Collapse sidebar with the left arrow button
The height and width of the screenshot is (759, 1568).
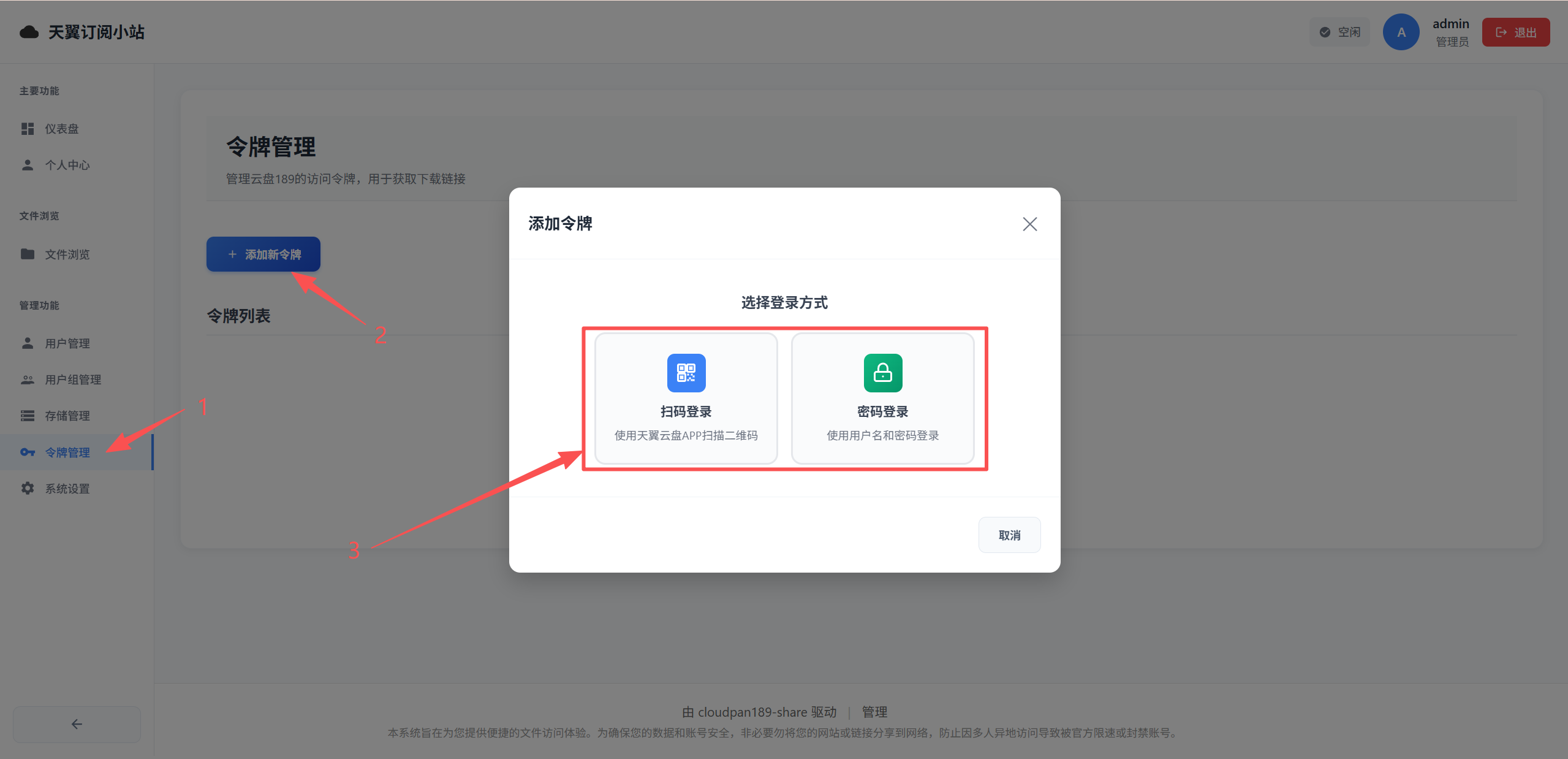[x=77, y=724]
